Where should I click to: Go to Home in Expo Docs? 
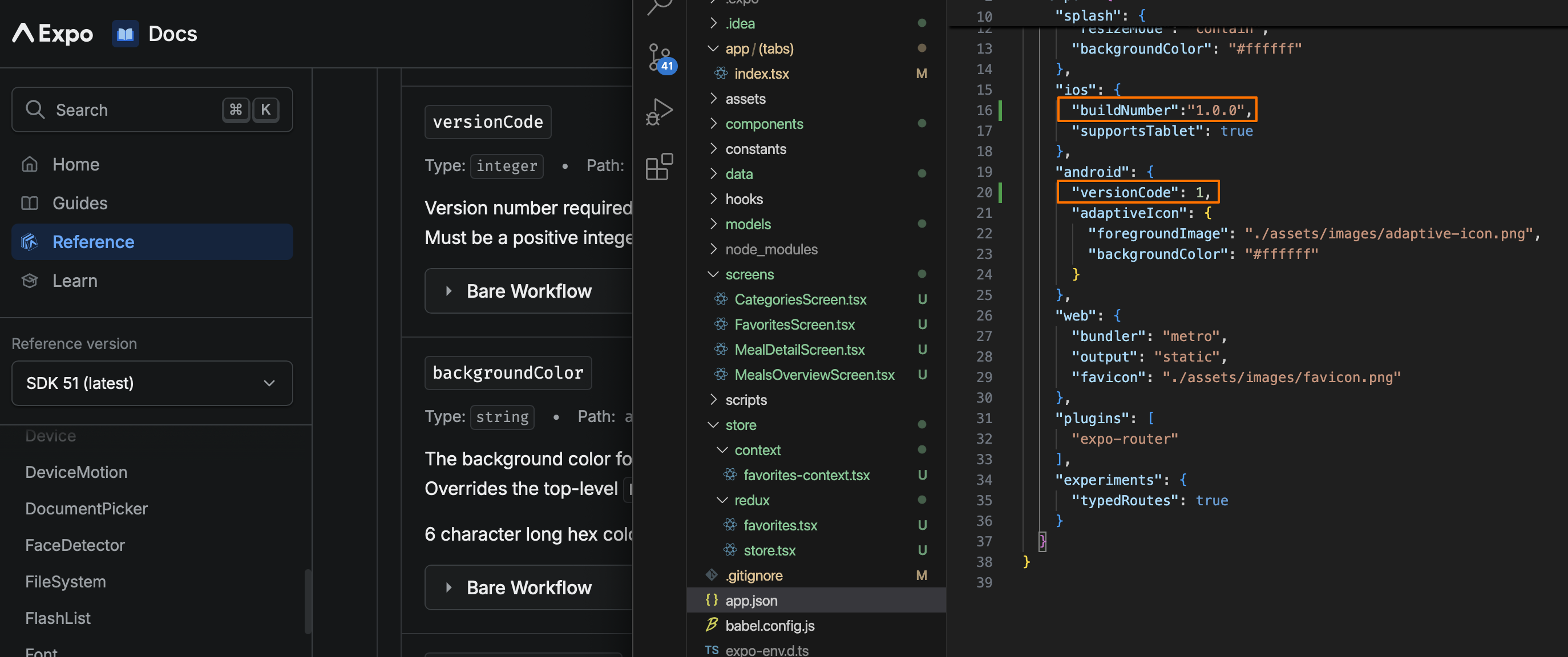tap(152, 164)
